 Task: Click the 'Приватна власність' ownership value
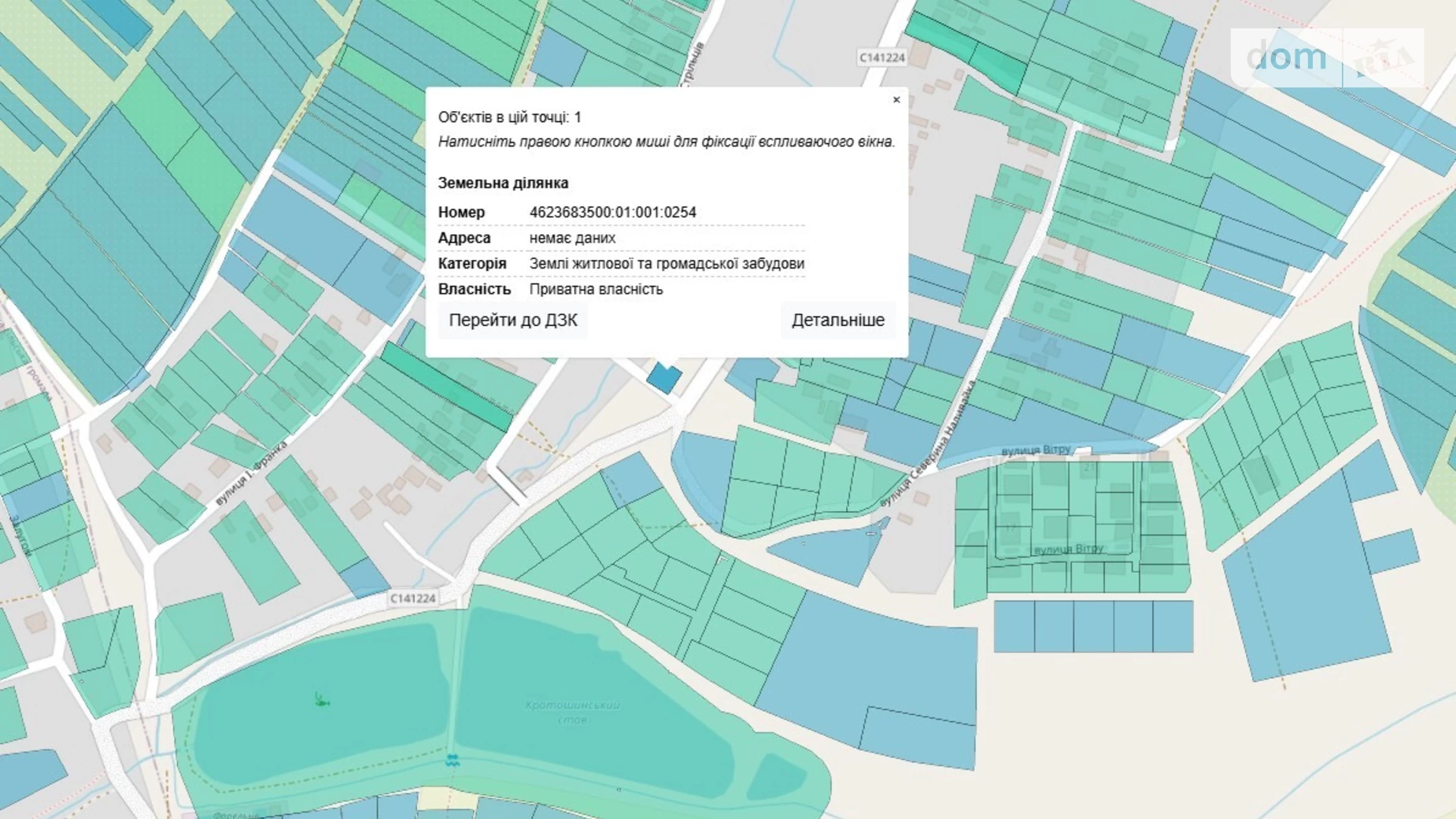(x=596, y=290)
